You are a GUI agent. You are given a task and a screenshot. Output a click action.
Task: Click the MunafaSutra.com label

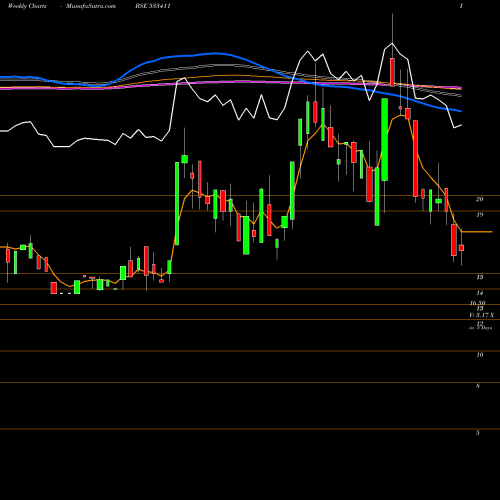[x=91, y=6]
